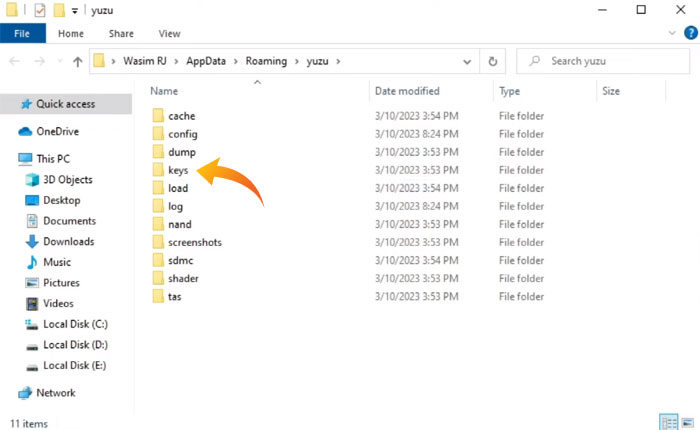700x430 pixels.
Task: Expand the ribbon with the chevron
Action: pos(672,34)
